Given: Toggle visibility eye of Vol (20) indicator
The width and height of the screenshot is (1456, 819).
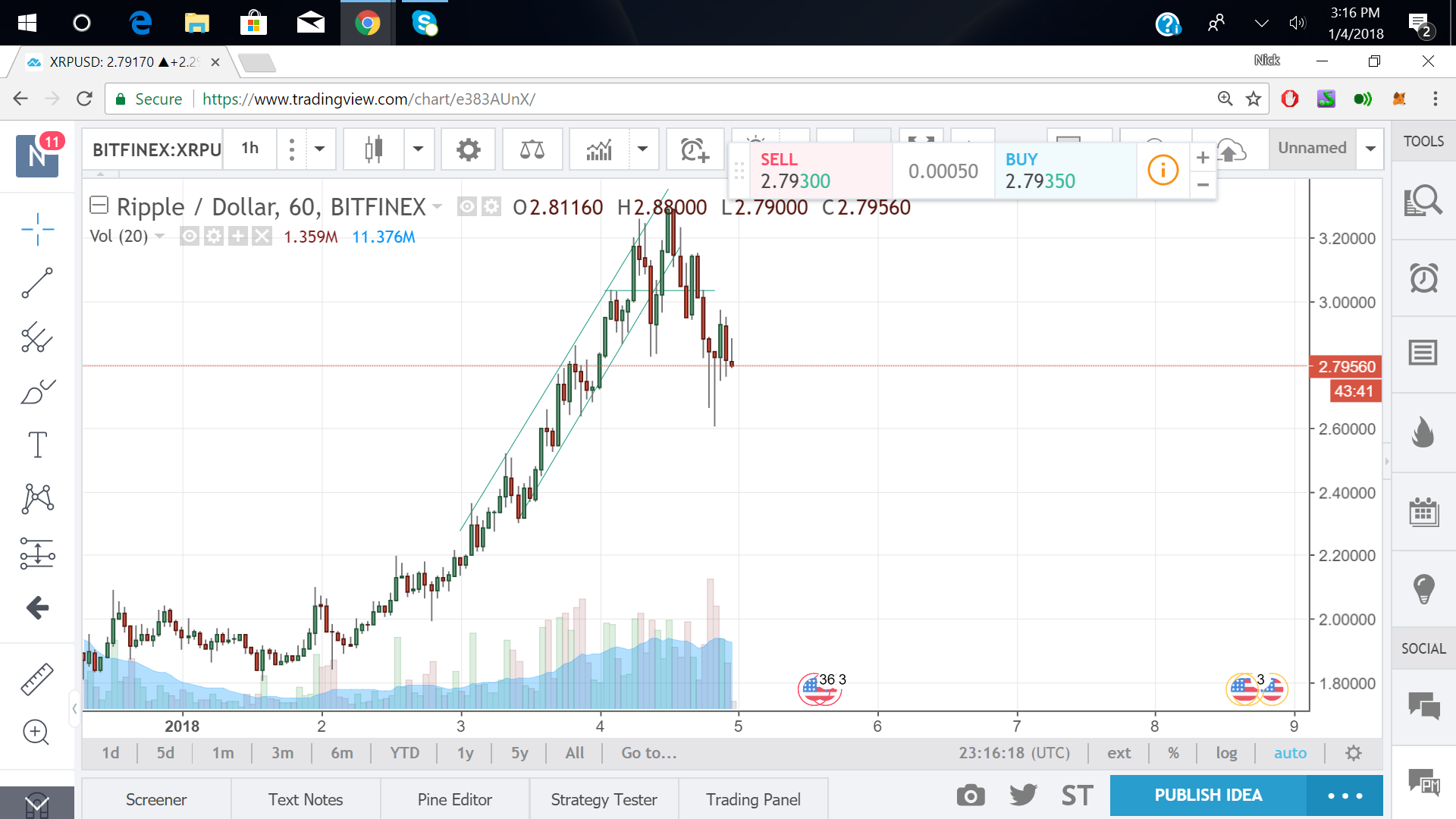Looking at the screenshot, I should [x=190, y=237].
